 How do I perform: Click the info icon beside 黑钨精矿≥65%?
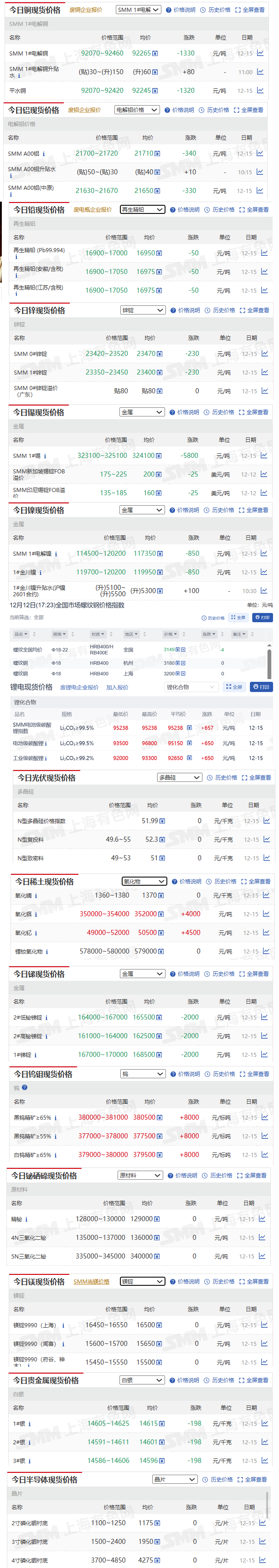[56, 1117]
